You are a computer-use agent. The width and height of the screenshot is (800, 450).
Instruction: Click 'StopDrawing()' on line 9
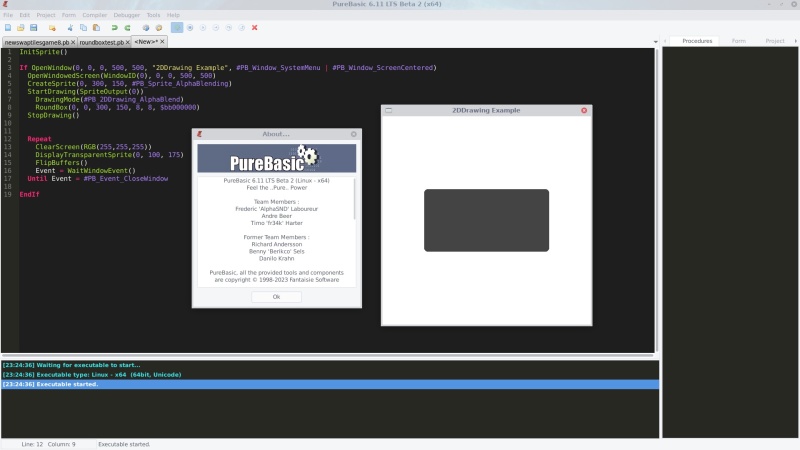(54, 115)
